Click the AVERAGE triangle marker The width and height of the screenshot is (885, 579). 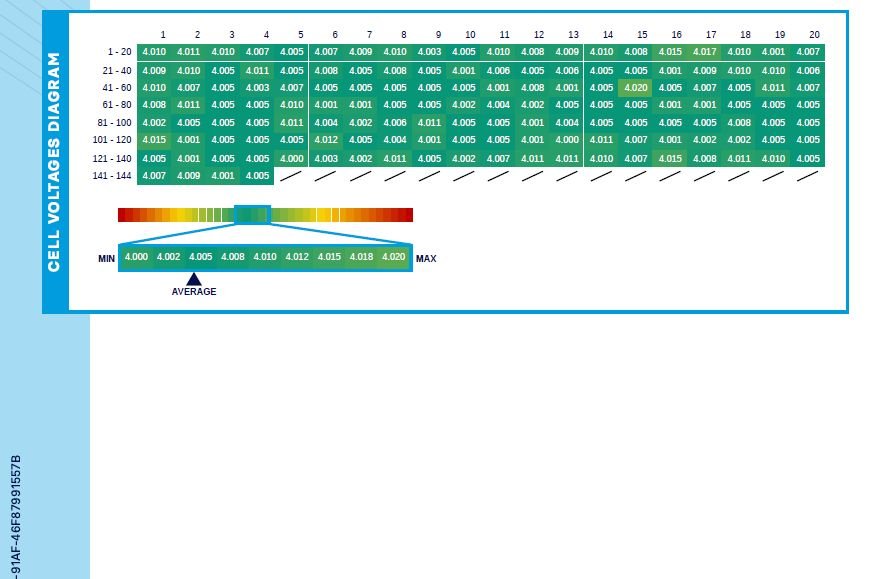[193, 279]
